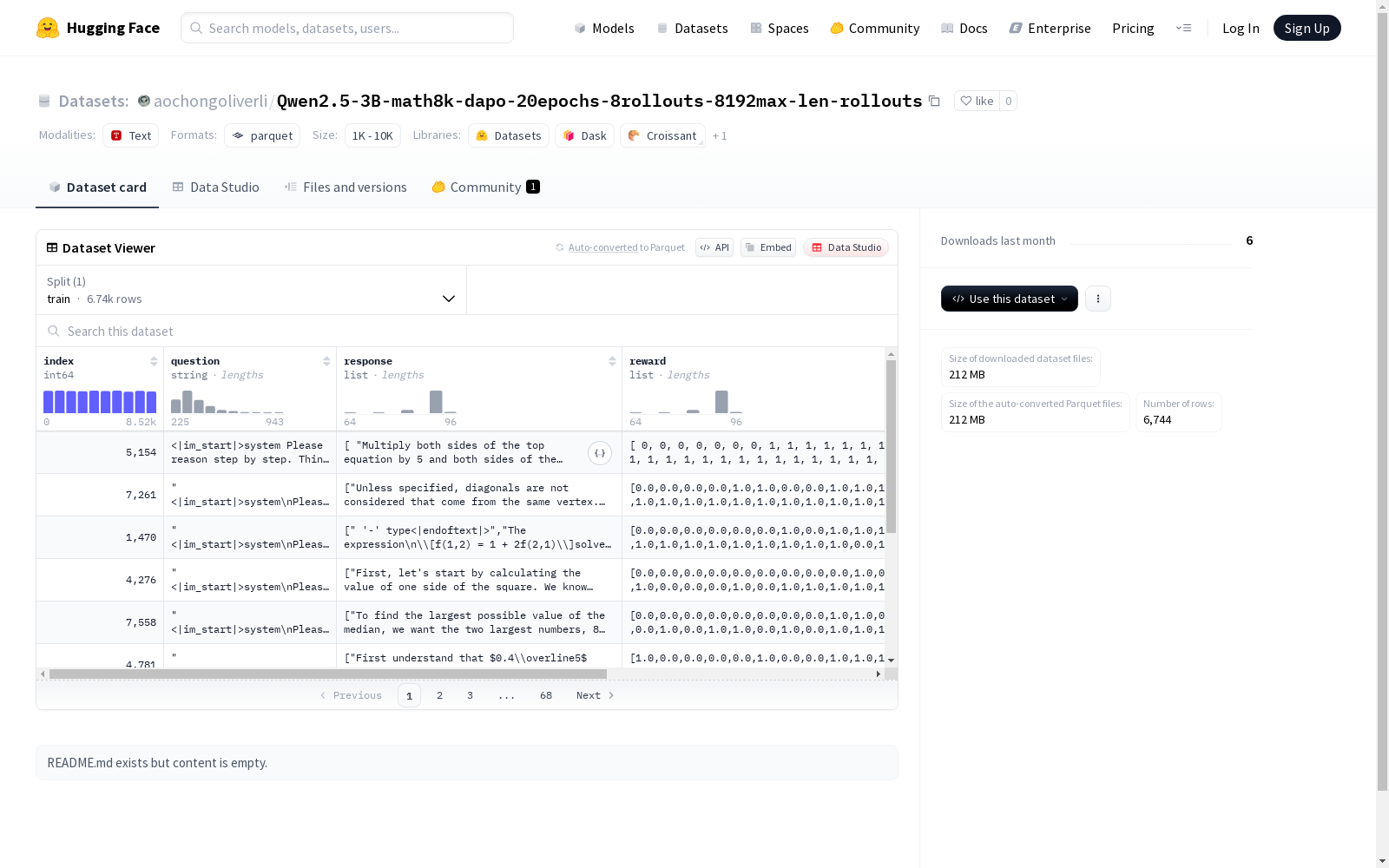The image size is (1389, 868).
Task: Click the Dataset Viewer table icon
Action: pyautogui.click(x=52, y=247)
